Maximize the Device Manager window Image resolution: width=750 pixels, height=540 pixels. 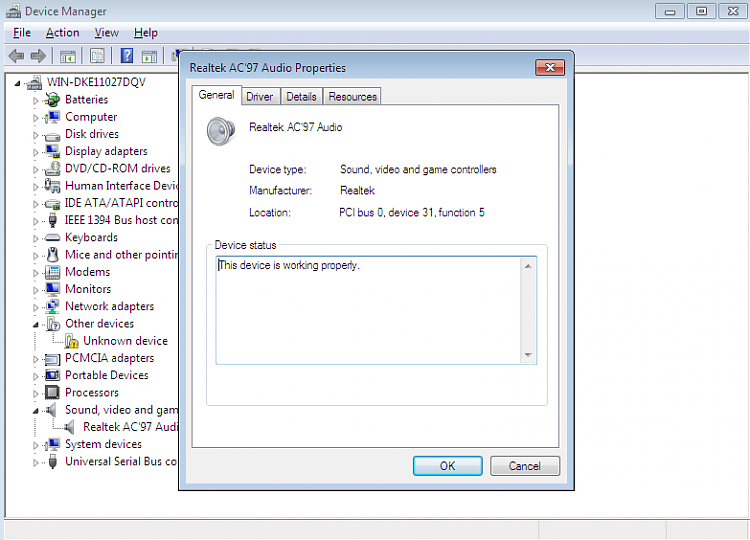pos(701,11)
